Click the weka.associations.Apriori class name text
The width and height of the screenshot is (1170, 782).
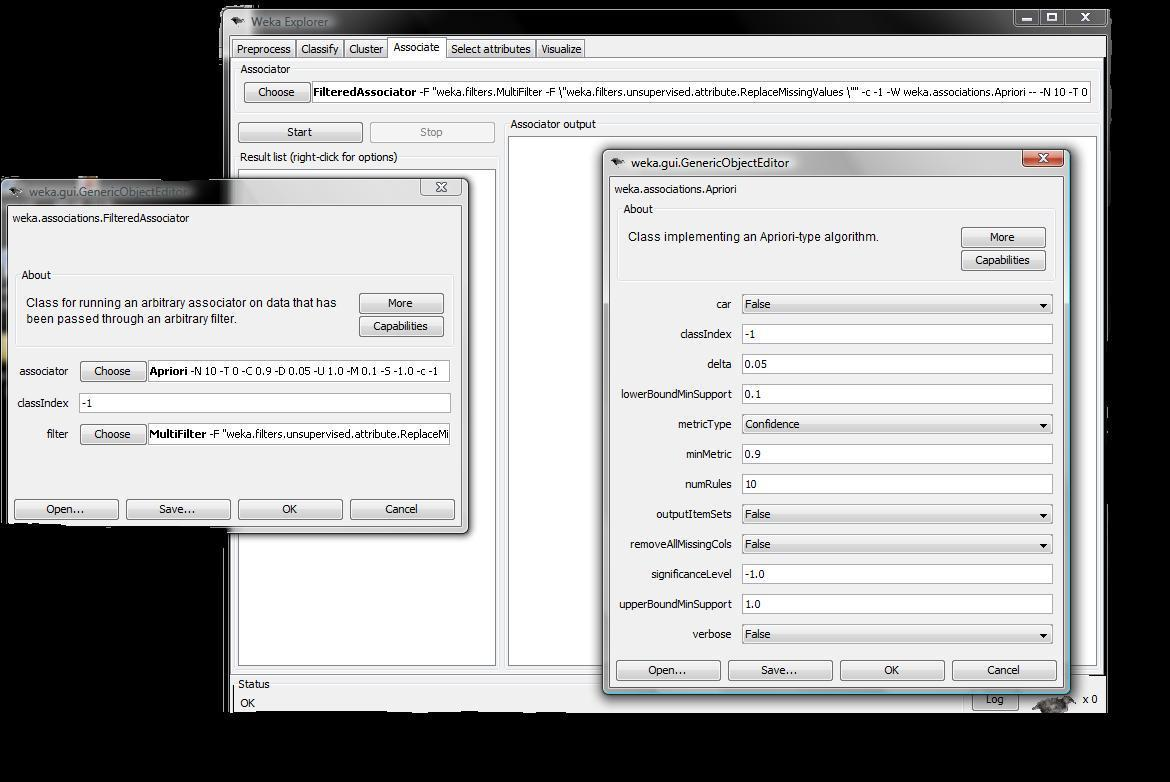tap(675, 190)
